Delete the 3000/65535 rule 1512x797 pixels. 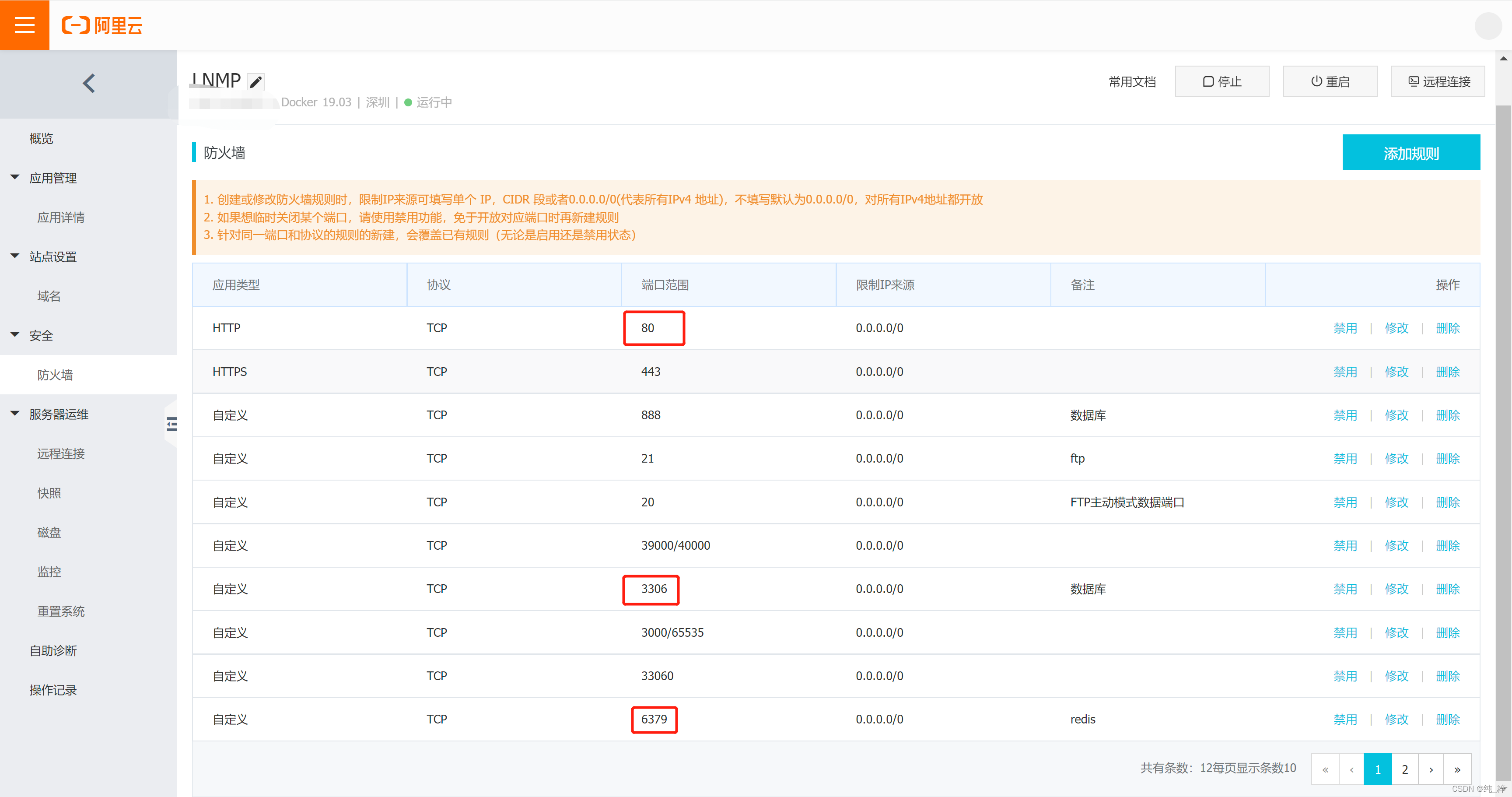pyautogui.click(x=1448, y=632)
